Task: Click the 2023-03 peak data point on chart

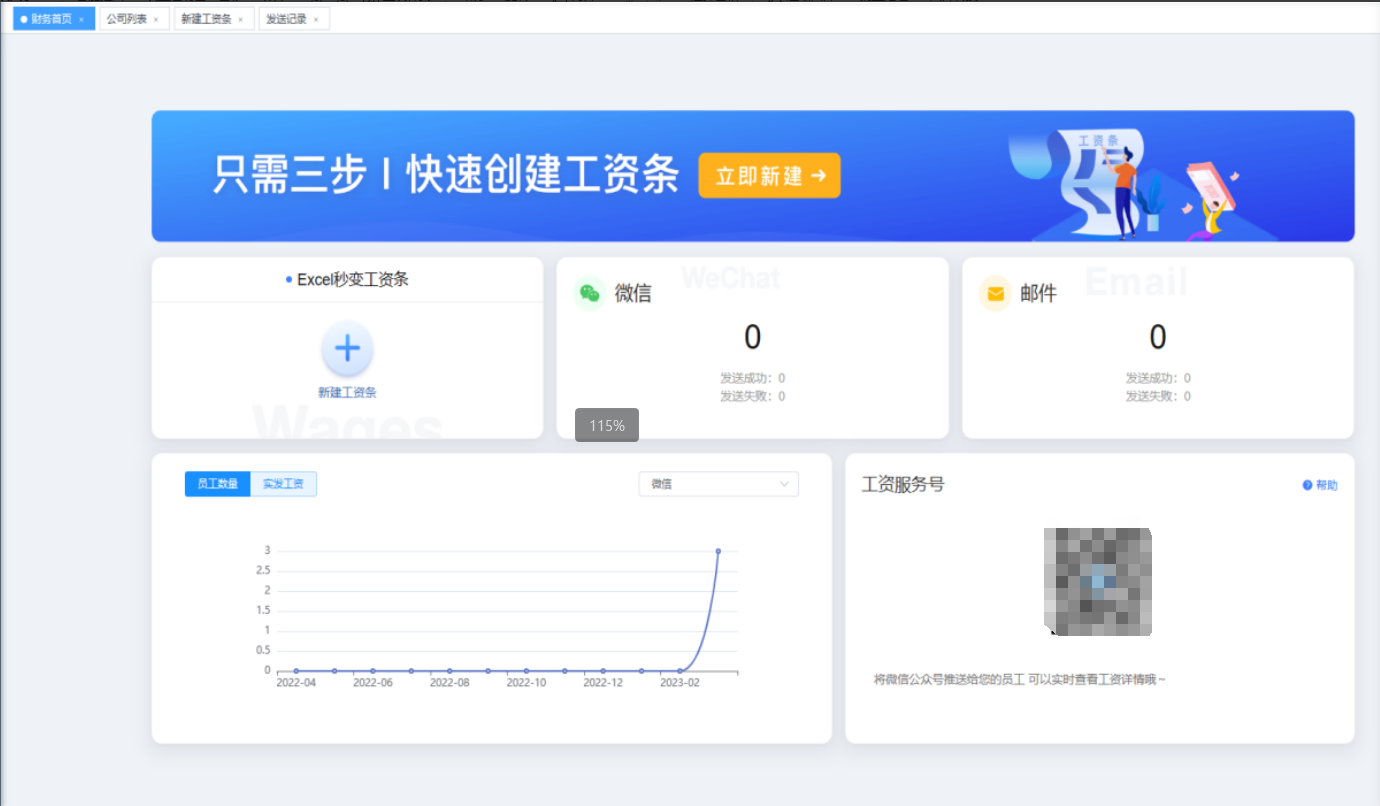Action: [718, 551]
